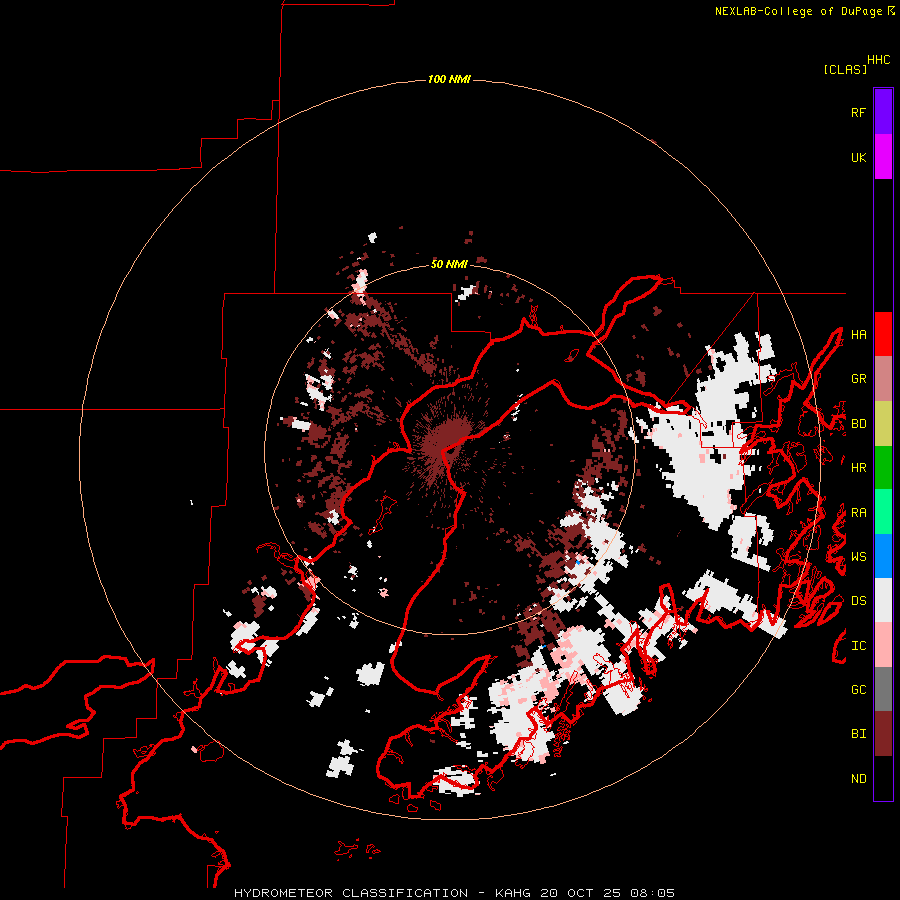Select the GC gray legend swatch
The height and width of the screenshot is (900, 900).
(x=883, y=689)
